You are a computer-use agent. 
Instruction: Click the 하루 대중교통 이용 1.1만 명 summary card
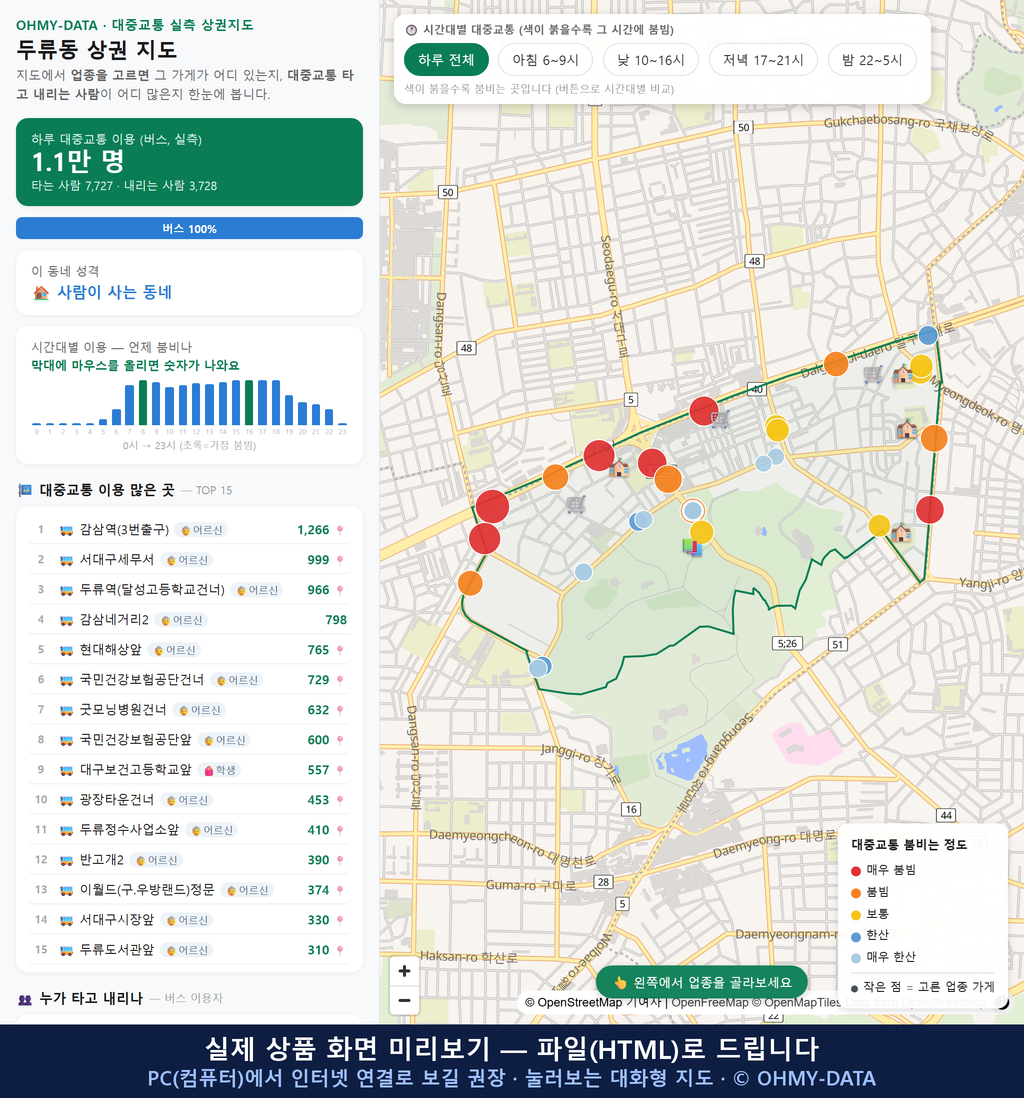(x=189, y=162)
